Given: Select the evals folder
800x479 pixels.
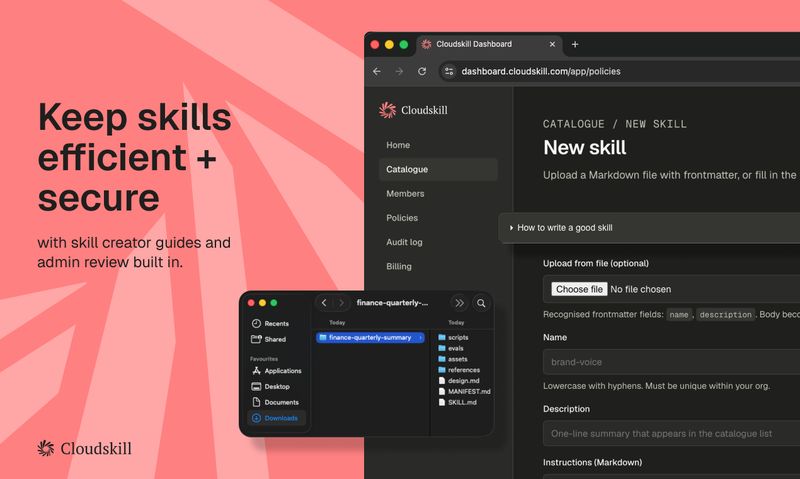Looking at the screenshot, I should coord(451,348).
